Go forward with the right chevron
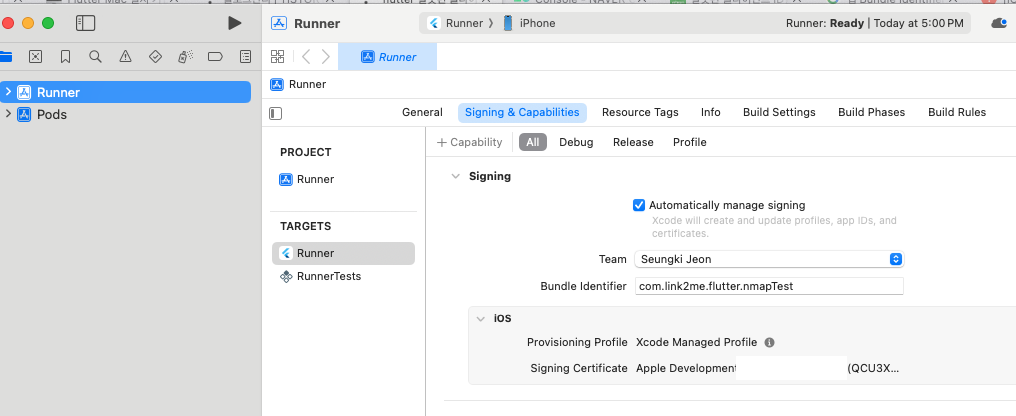This screenshot has width=1016, height=416. click(326, 57)
